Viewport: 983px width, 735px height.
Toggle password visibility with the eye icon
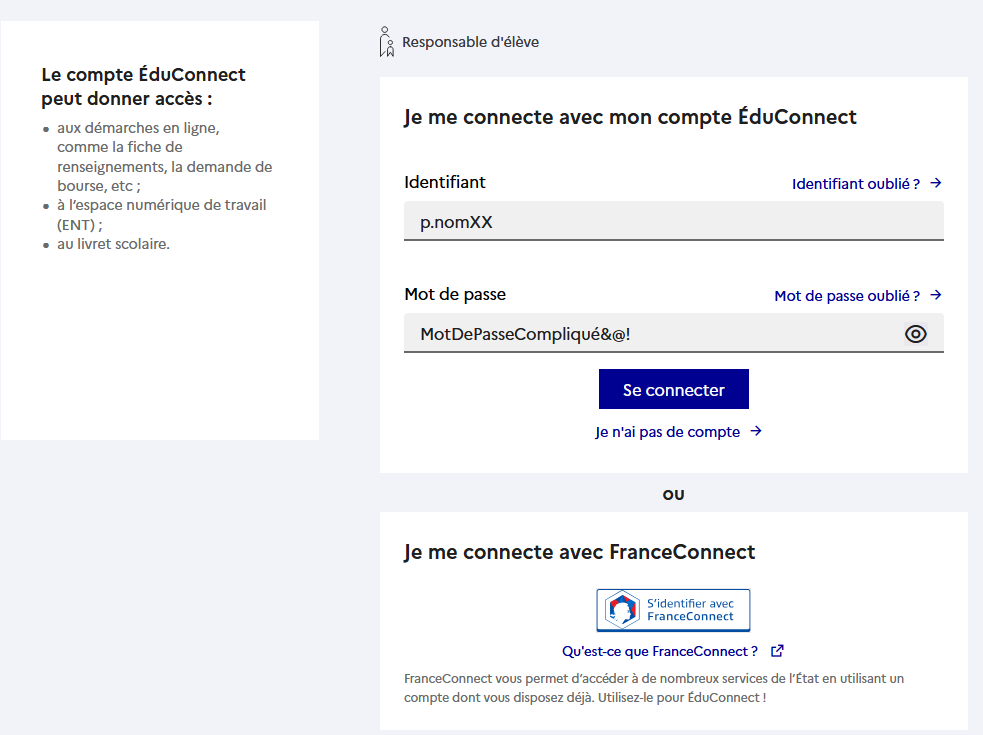pyautogui.click(x=916, y=334)
